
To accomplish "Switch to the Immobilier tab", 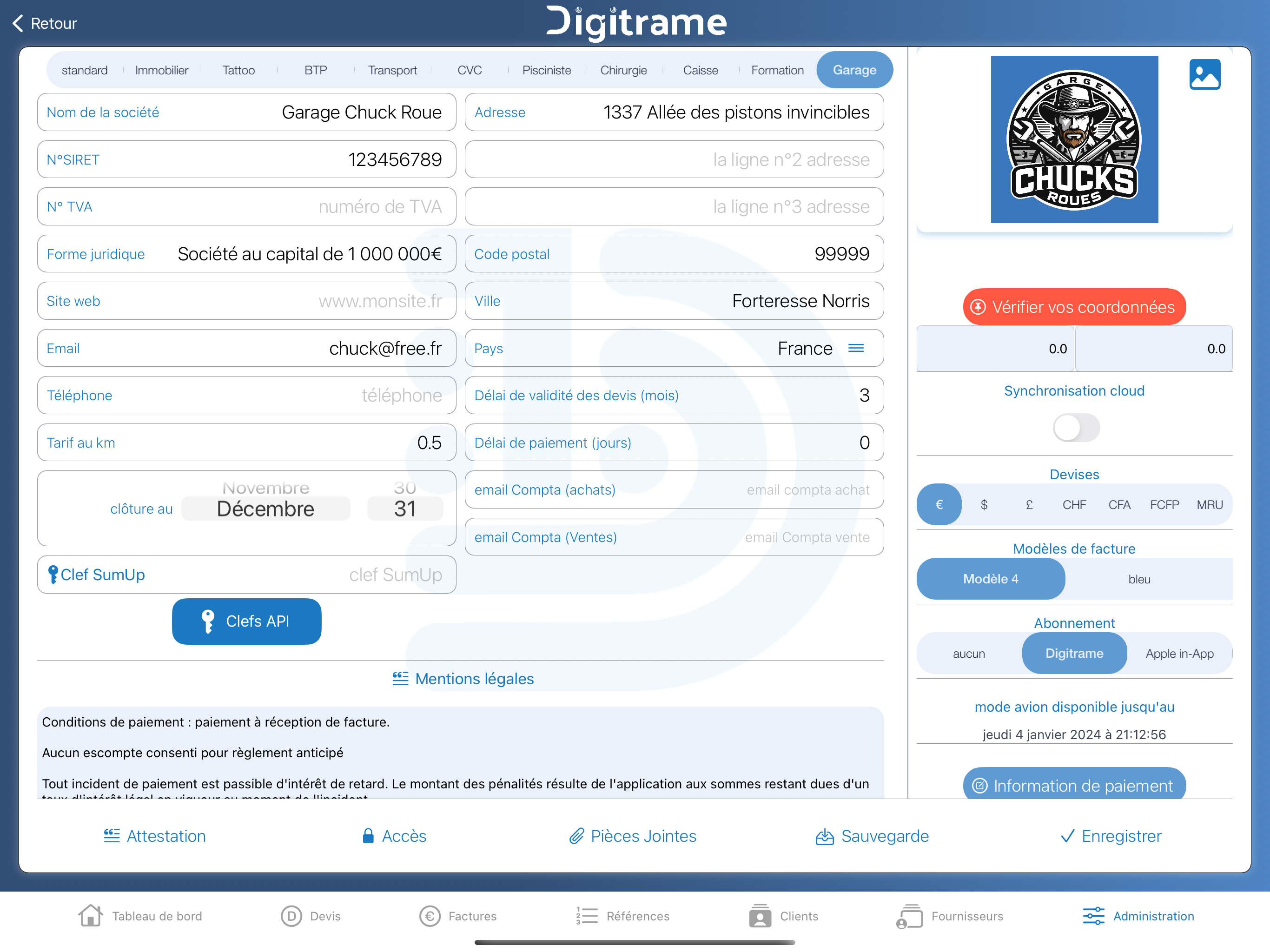I will (161, 70).
